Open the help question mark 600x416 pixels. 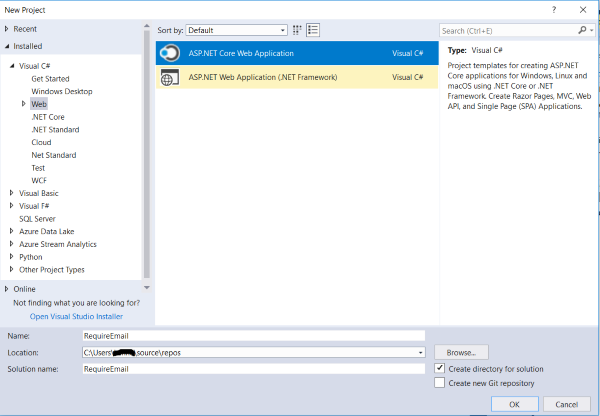tap(554, 10)
